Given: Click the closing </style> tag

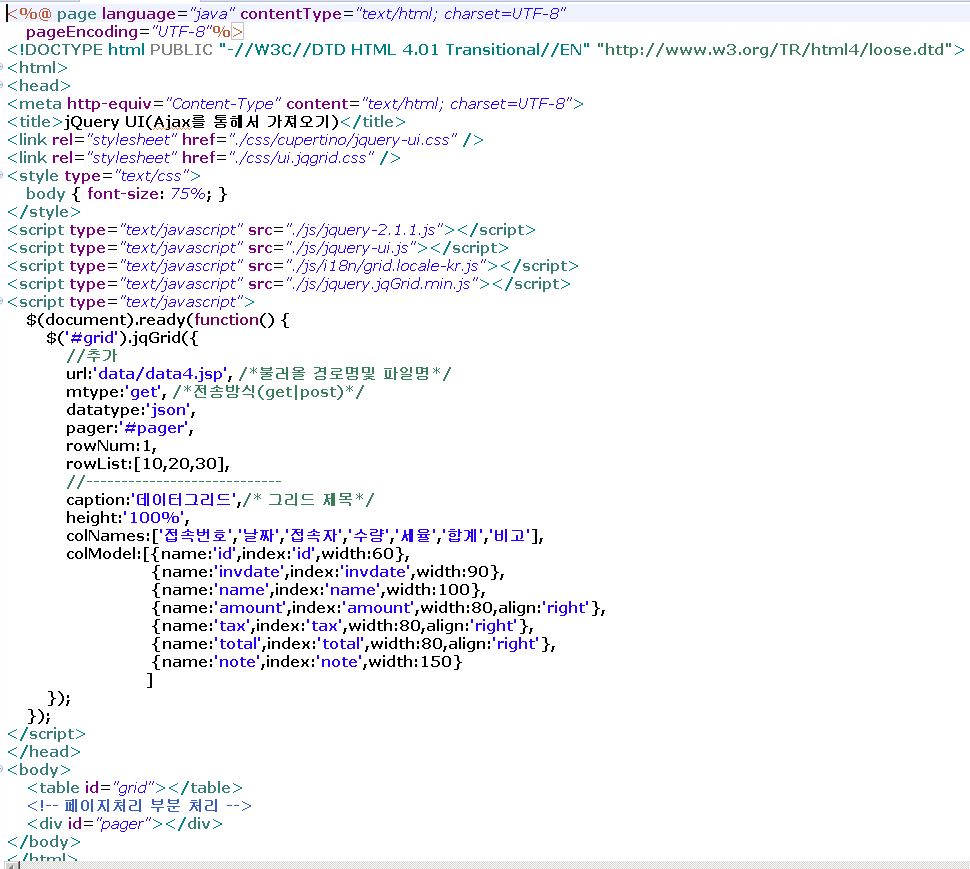Looking at the screenshot, I should click(44, 212).
